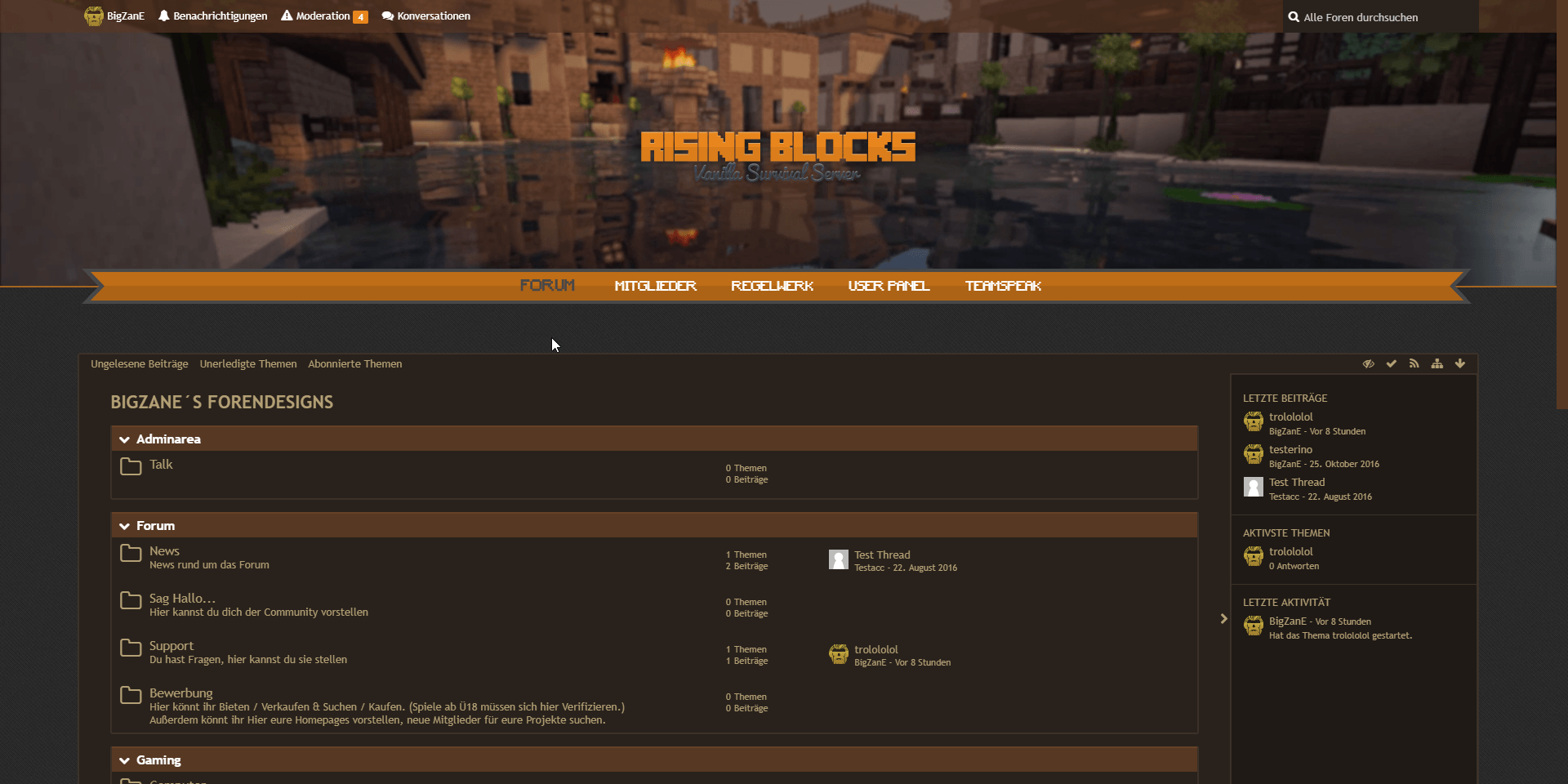Viewport: 1568px width, 784px height.
Task: Click the Talk forum folder icon
Action: click(x=131, y=465)
